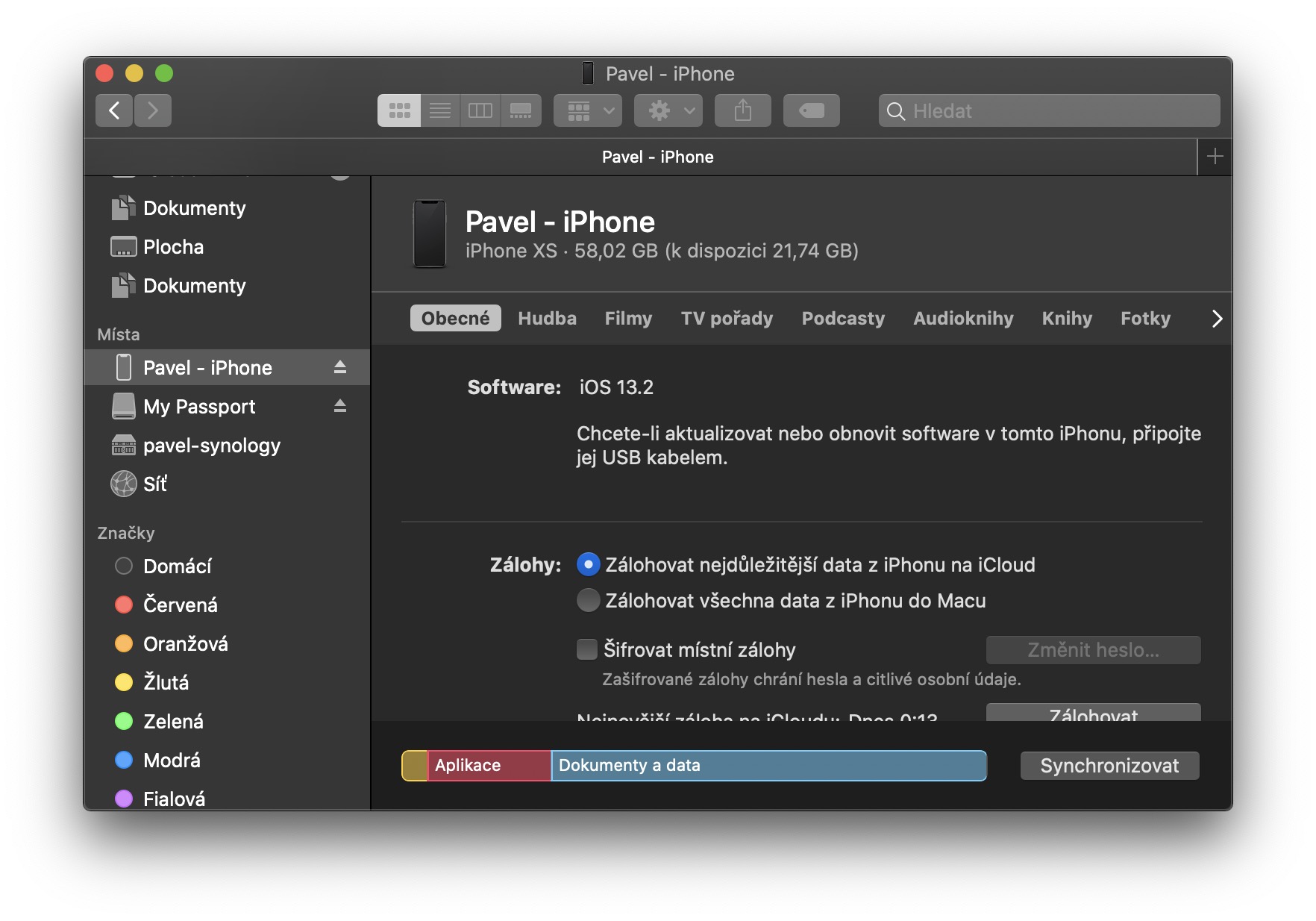Open Dokumenty folder below Plocha
1316x921 pixels.
pyautogui.click(x=227, y=285)
